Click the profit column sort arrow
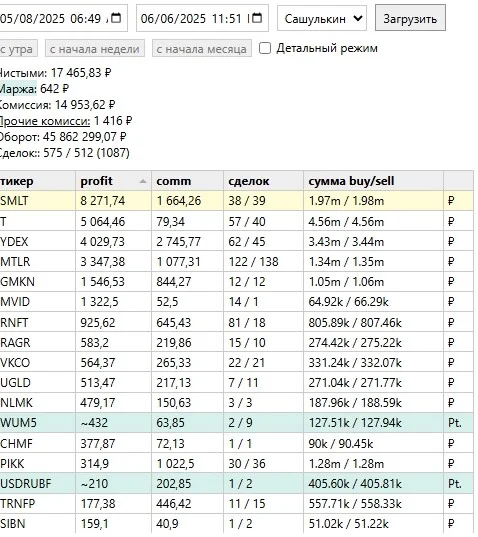This screenshot has height=537, width=478. (143, 181)
